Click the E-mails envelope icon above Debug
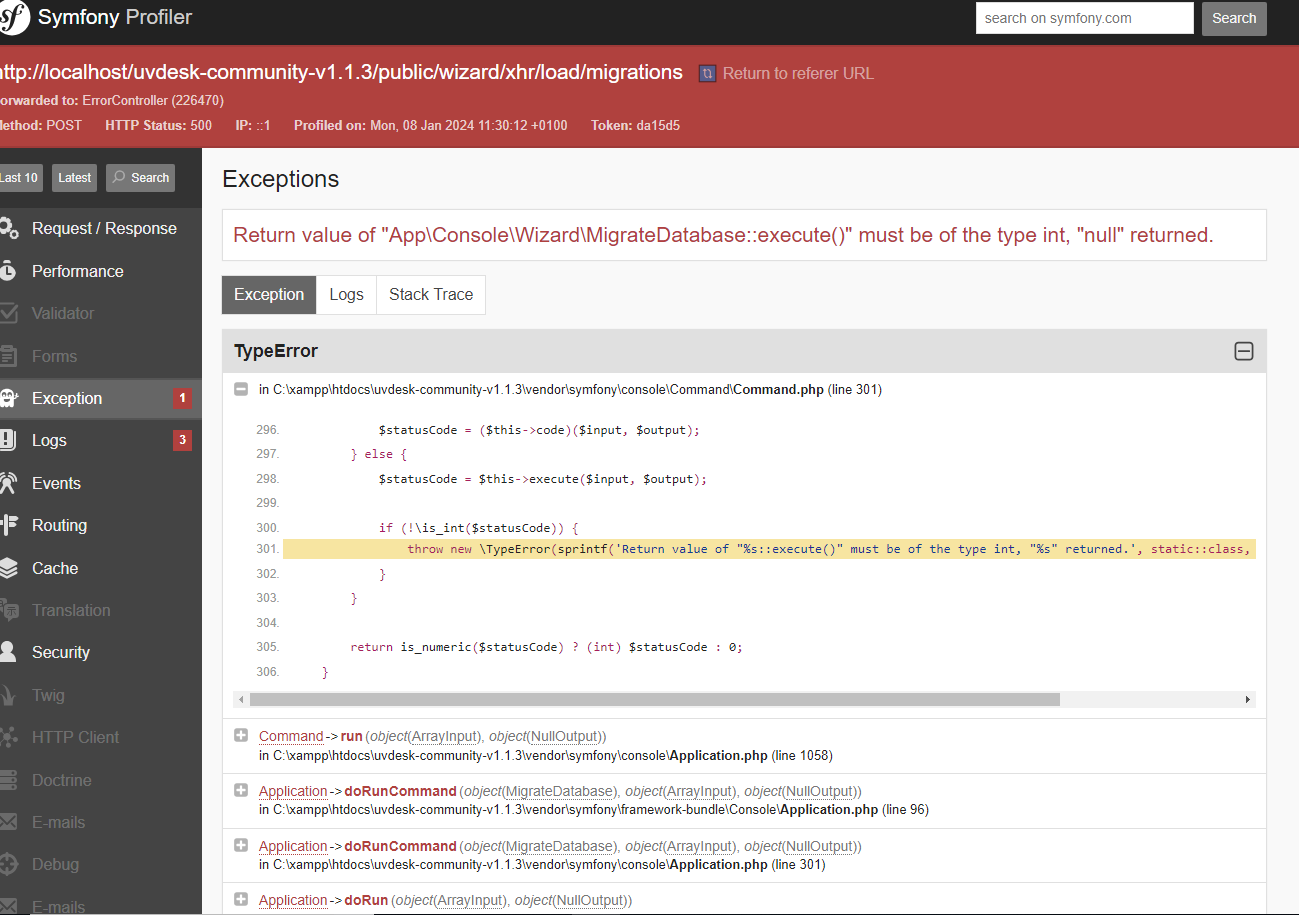The image size is (1299, 915). click(x=8, y=822)
